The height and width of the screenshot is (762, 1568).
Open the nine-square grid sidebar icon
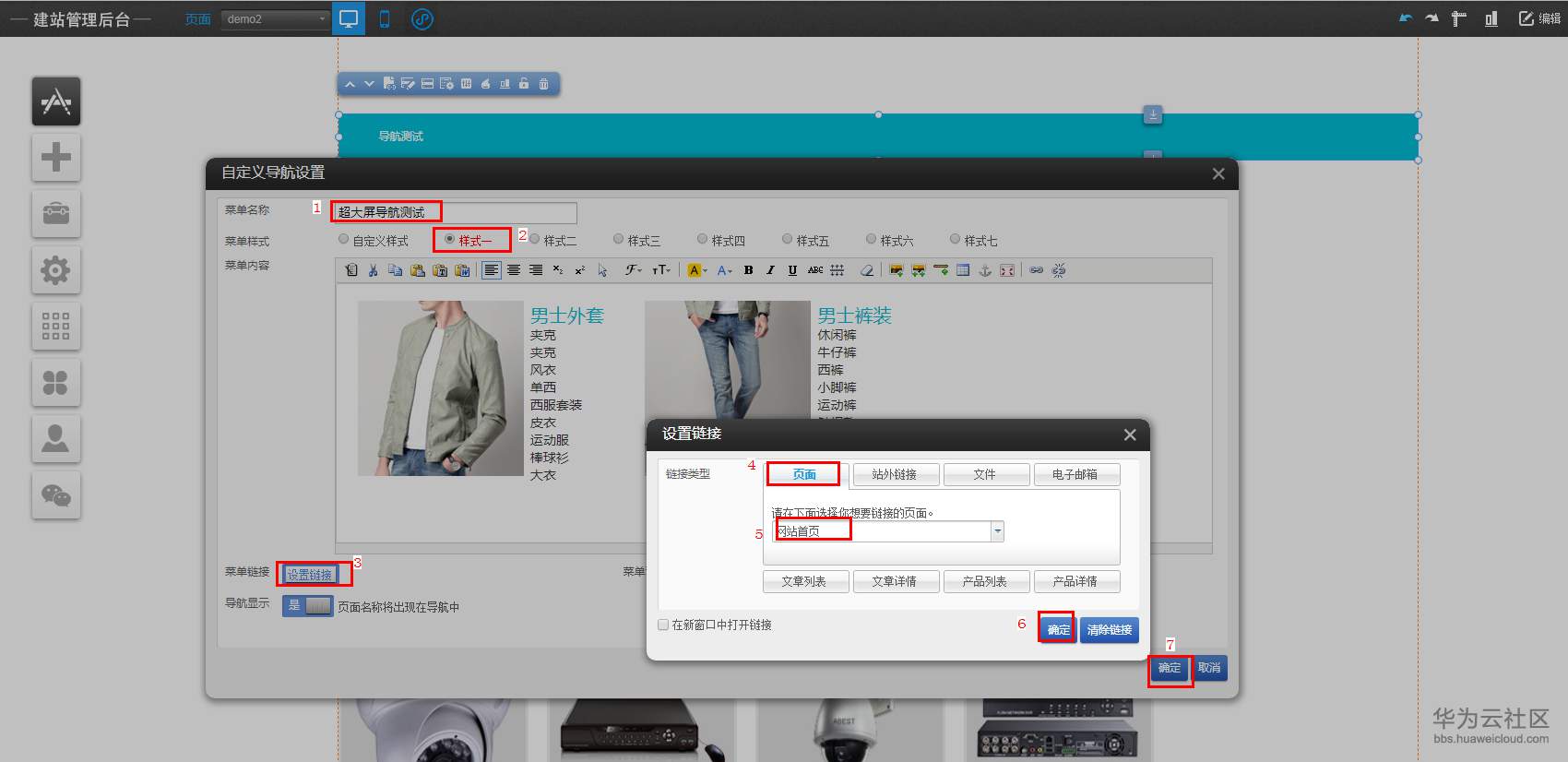pyautogui.click(x=56, y=326)
